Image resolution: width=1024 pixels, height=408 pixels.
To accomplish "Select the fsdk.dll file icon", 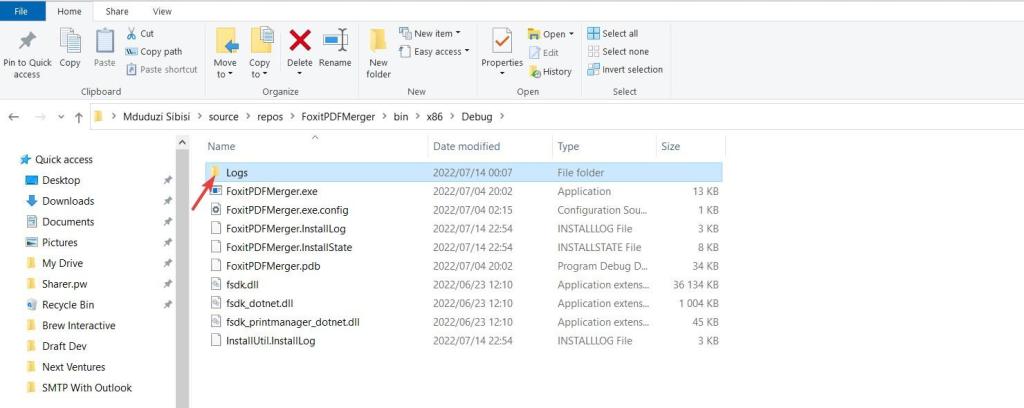I will (x=216, y=285).
